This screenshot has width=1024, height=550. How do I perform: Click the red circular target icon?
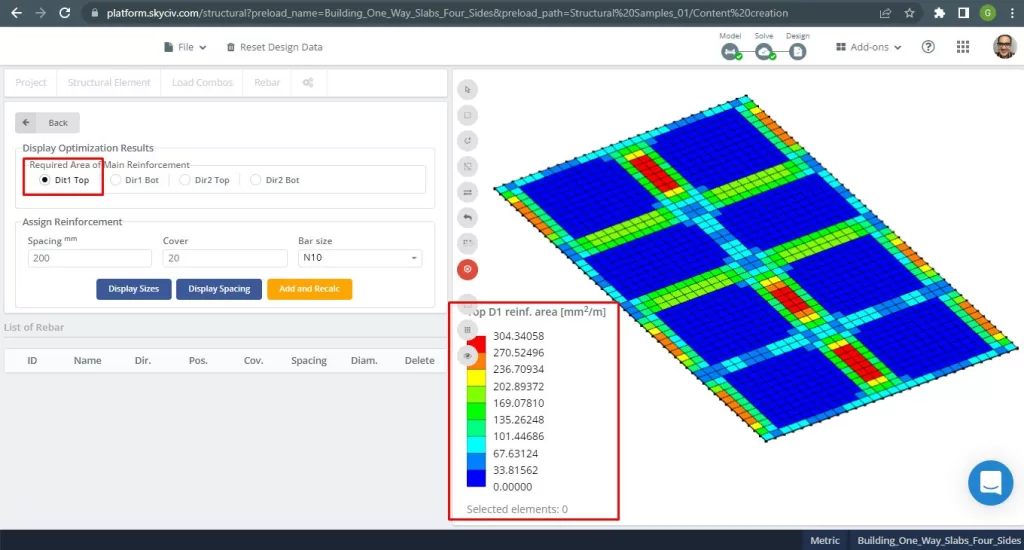(x=468, y=269)
